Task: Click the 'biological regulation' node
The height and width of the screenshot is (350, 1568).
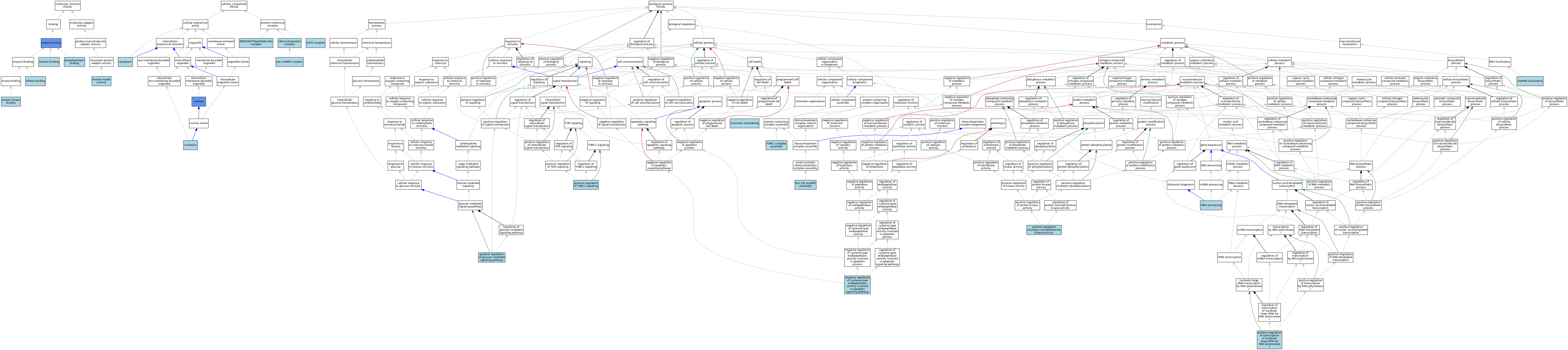Action: [x=682, y=24]
